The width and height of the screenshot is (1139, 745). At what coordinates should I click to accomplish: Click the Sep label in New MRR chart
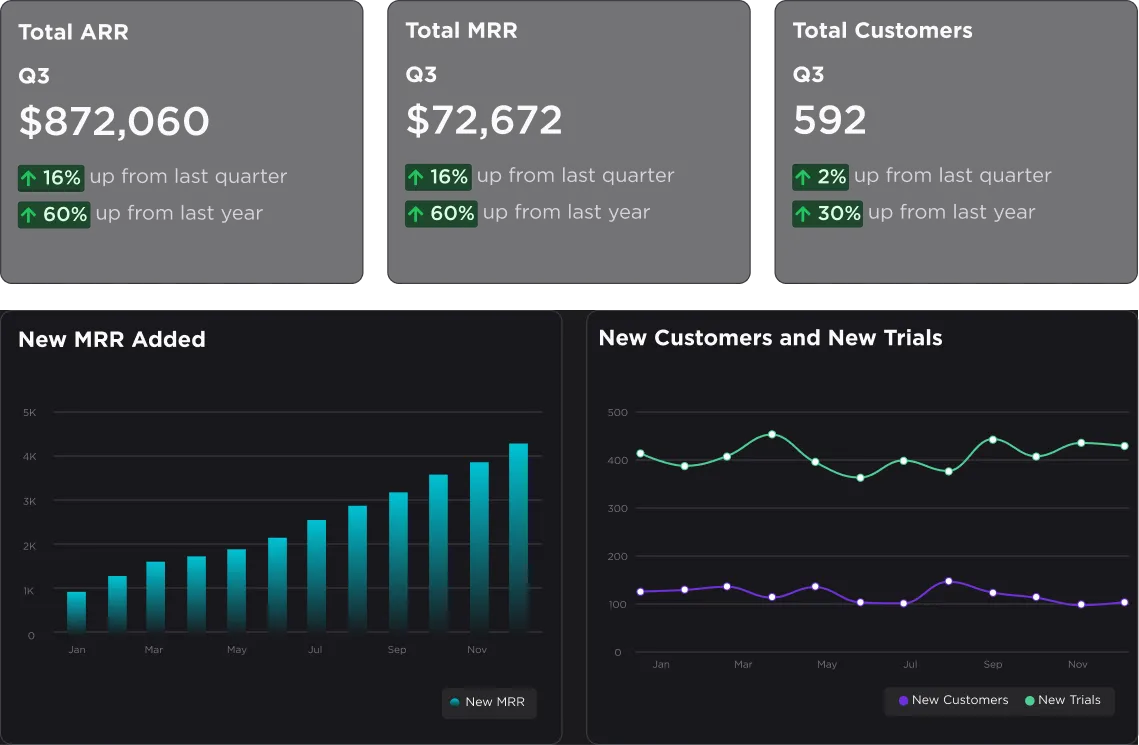pos(397,650)
